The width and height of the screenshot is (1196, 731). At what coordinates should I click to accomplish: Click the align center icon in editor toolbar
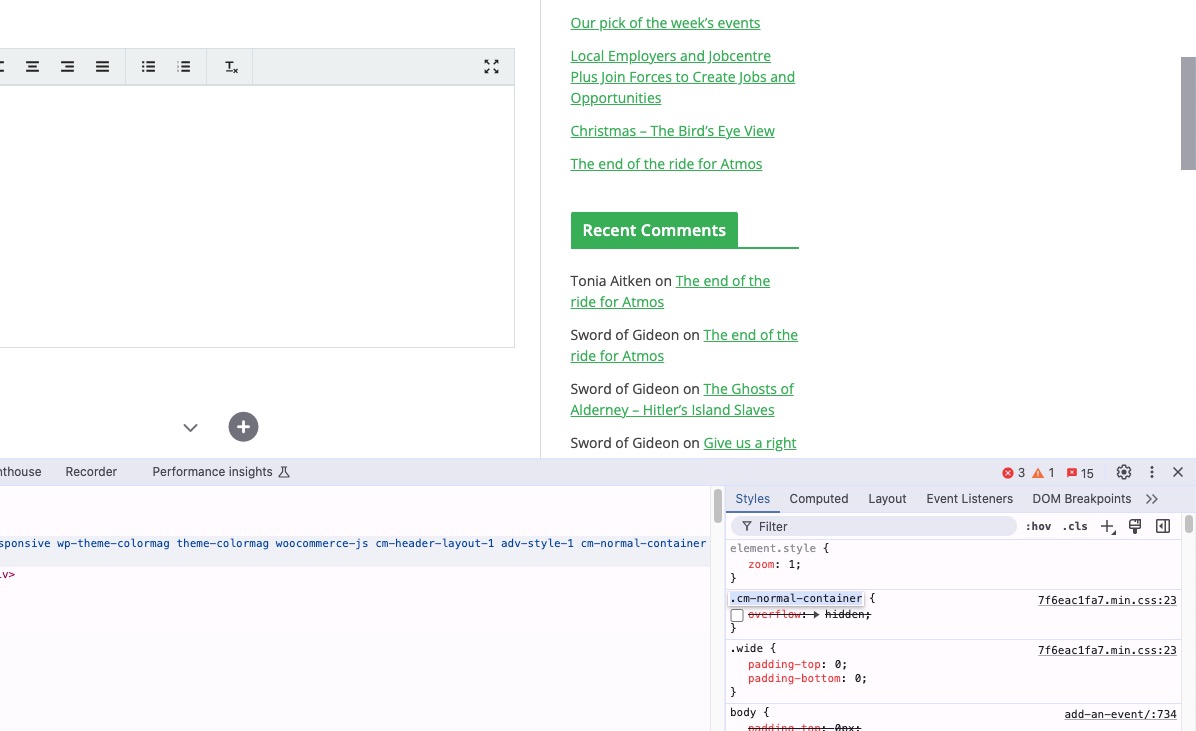click(33, 67)
